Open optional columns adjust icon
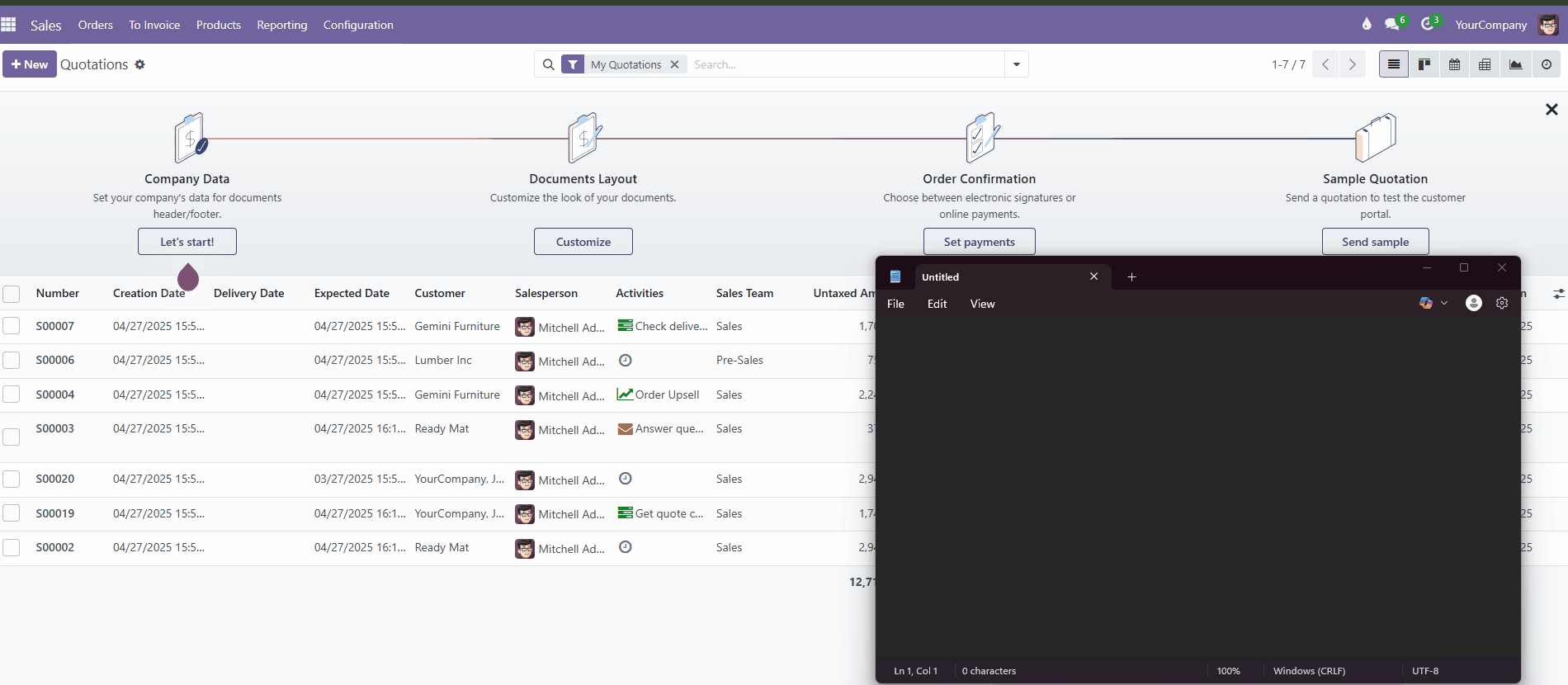 coord(1558,293)
